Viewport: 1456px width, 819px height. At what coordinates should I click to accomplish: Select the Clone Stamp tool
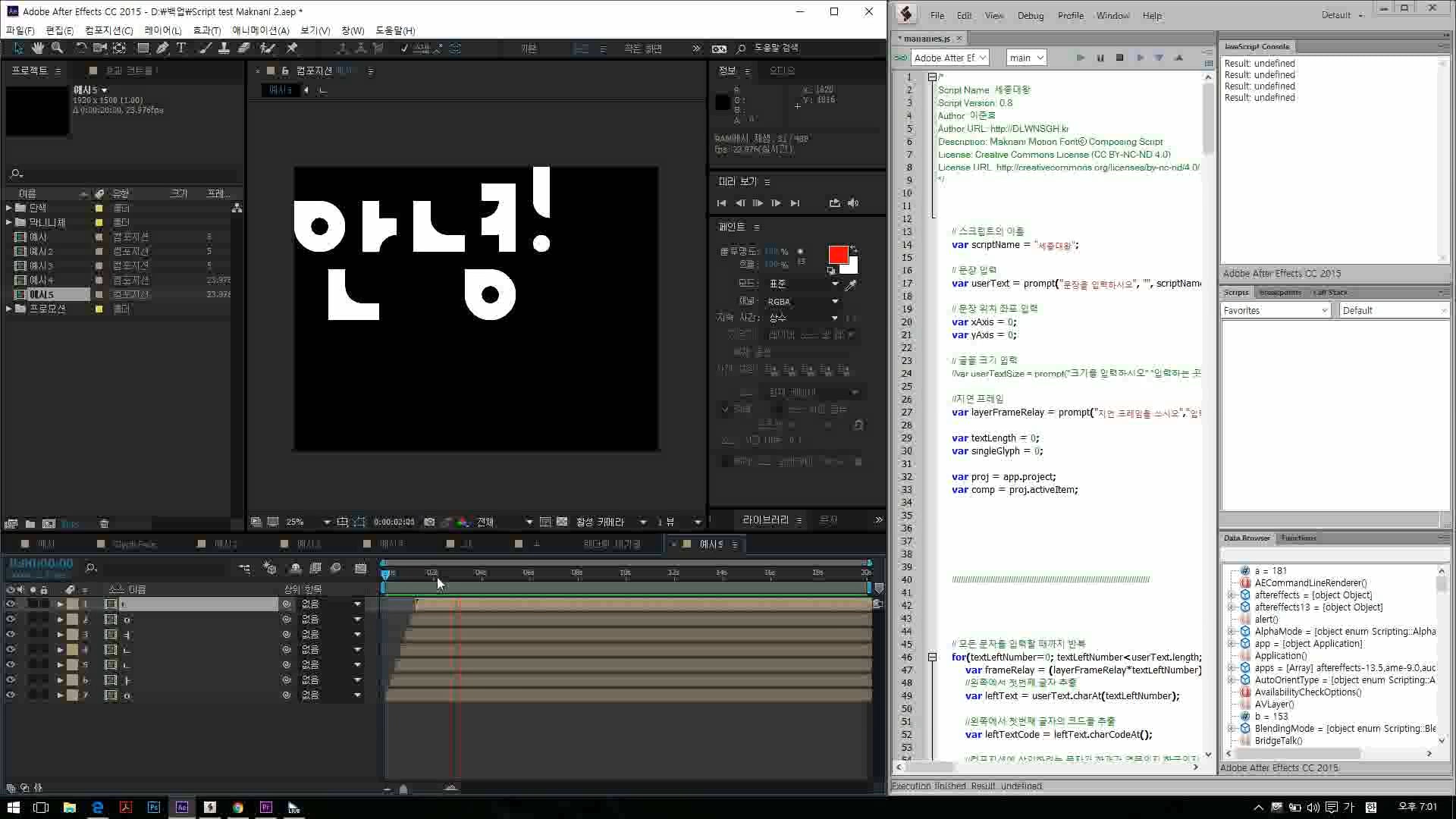pyautogui.click(x=224, y=48)
